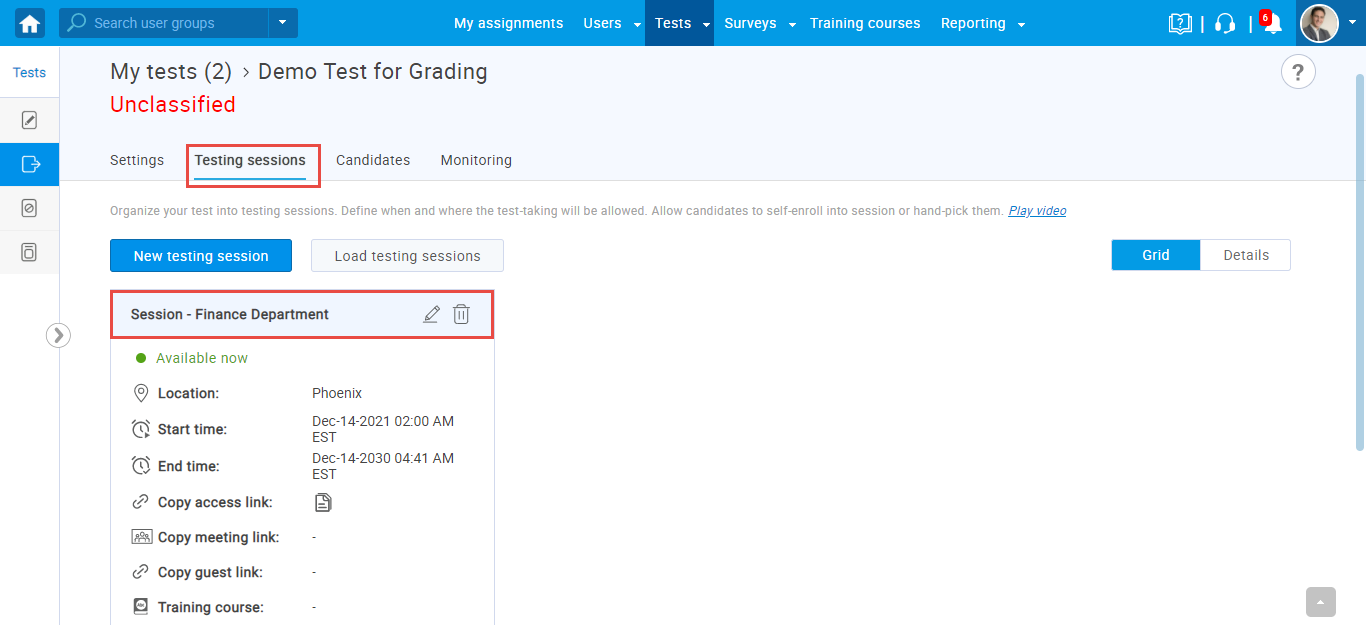Click the Play video link
This screenshot has width=1366, height=625.
pos(1037,211)
